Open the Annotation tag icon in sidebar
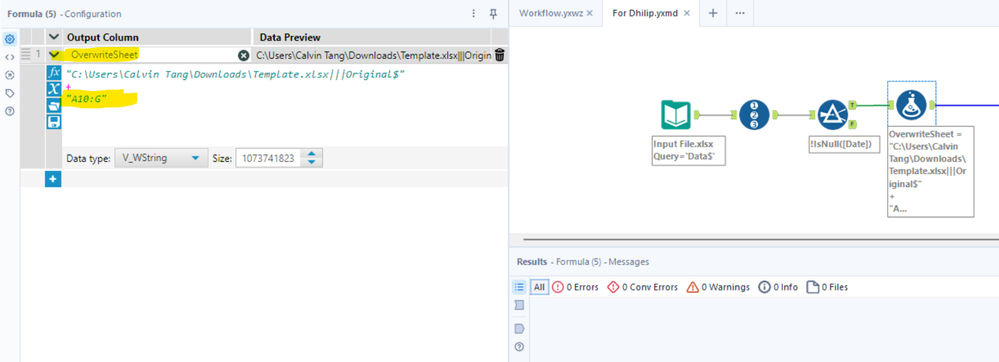The width and height of the screenshot is (999, 362). [x=10, y=93]
